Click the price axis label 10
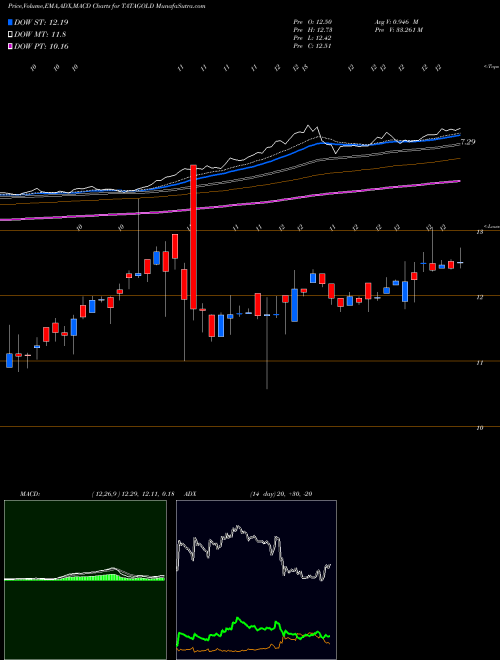 coord(479,428)
